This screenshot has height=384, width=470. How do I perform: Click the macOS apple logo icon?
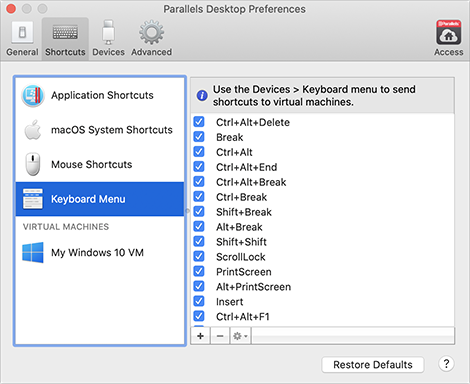point(33,130)
